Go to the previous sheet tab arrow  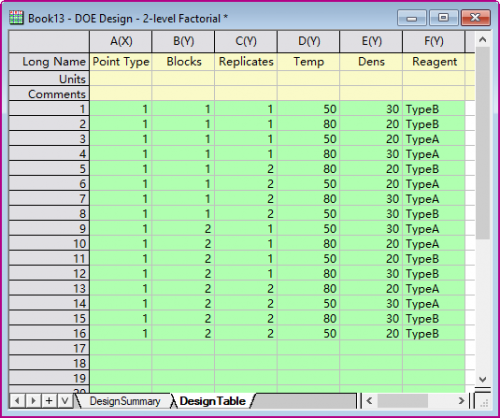(17, 400)
